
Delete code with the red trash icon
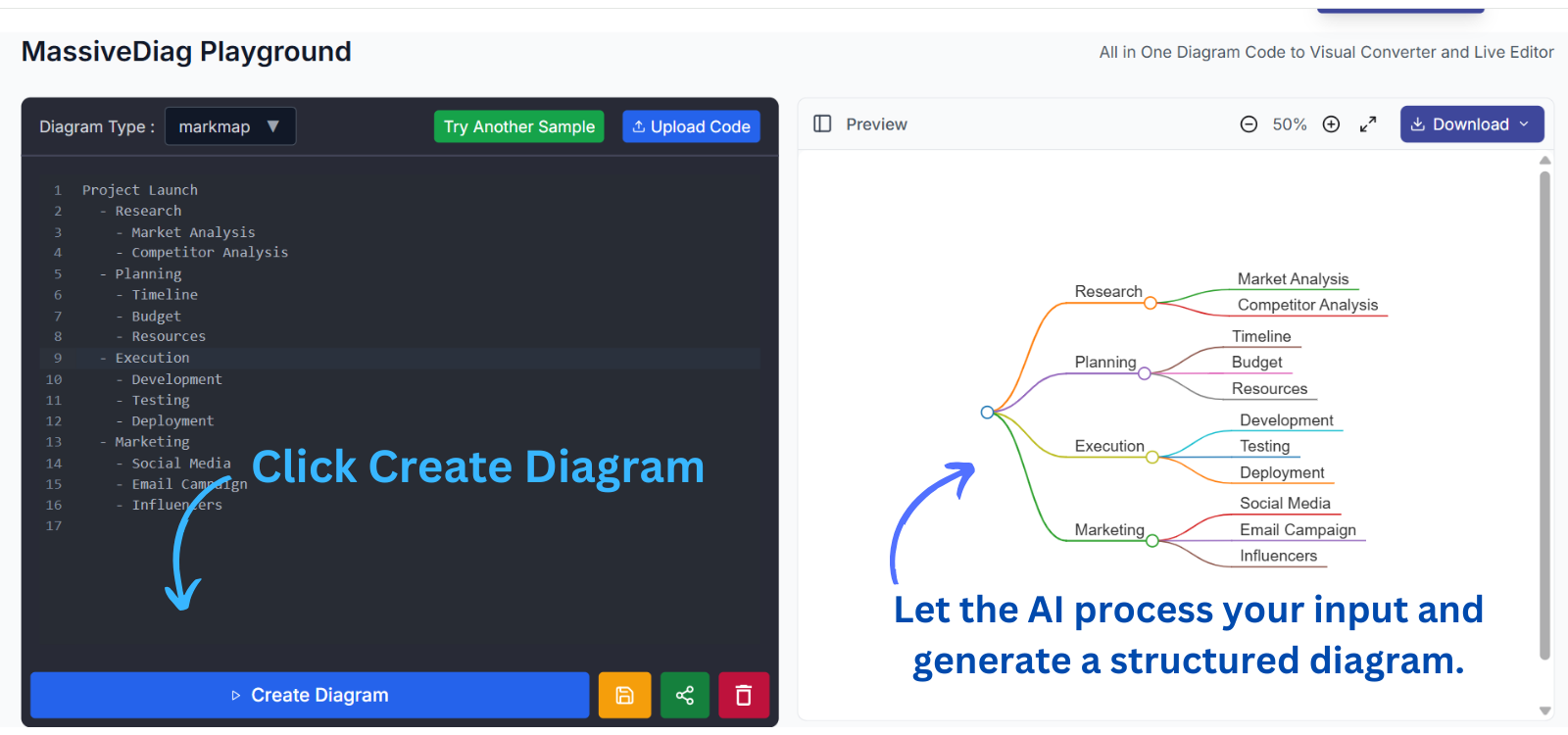coord(744,695)
